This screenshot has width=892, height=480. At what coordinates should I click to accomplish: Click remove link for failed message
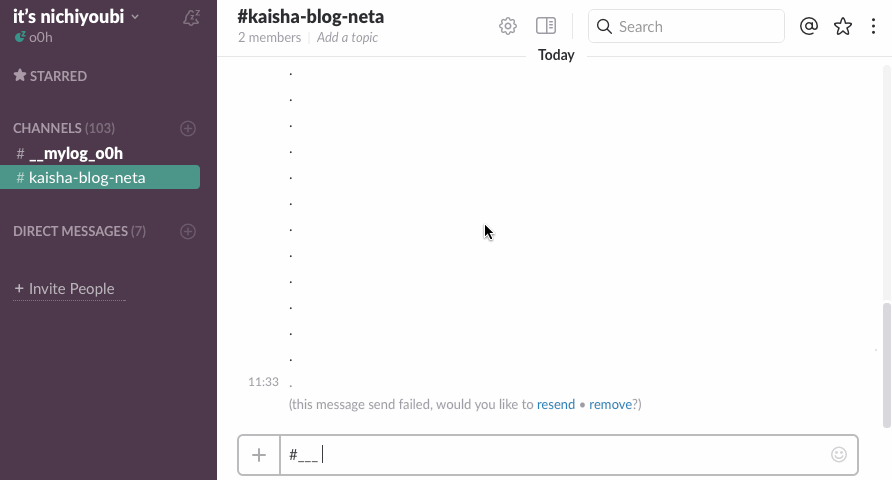(610, 404)
